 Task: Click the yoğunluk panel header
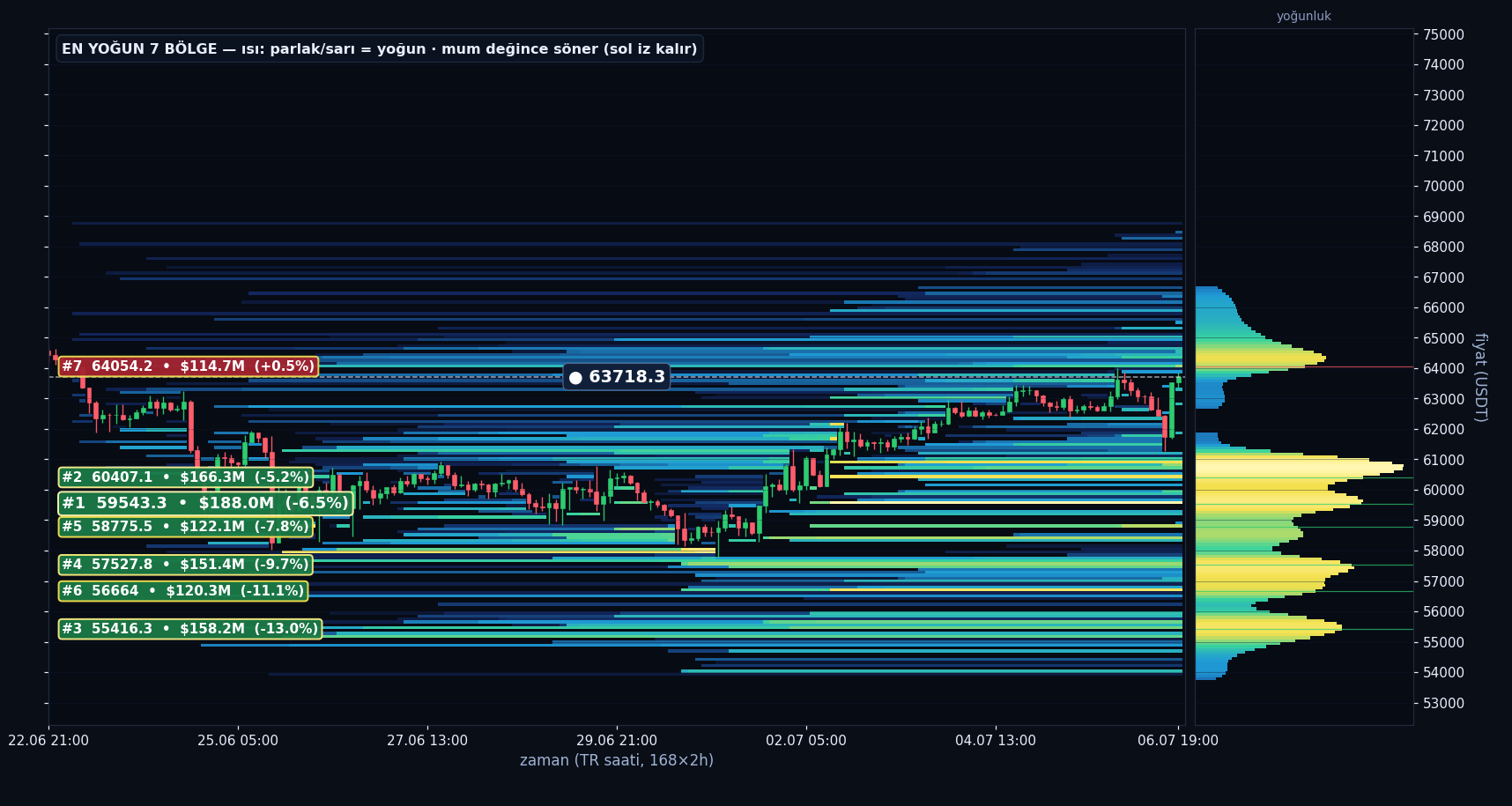1303,16
